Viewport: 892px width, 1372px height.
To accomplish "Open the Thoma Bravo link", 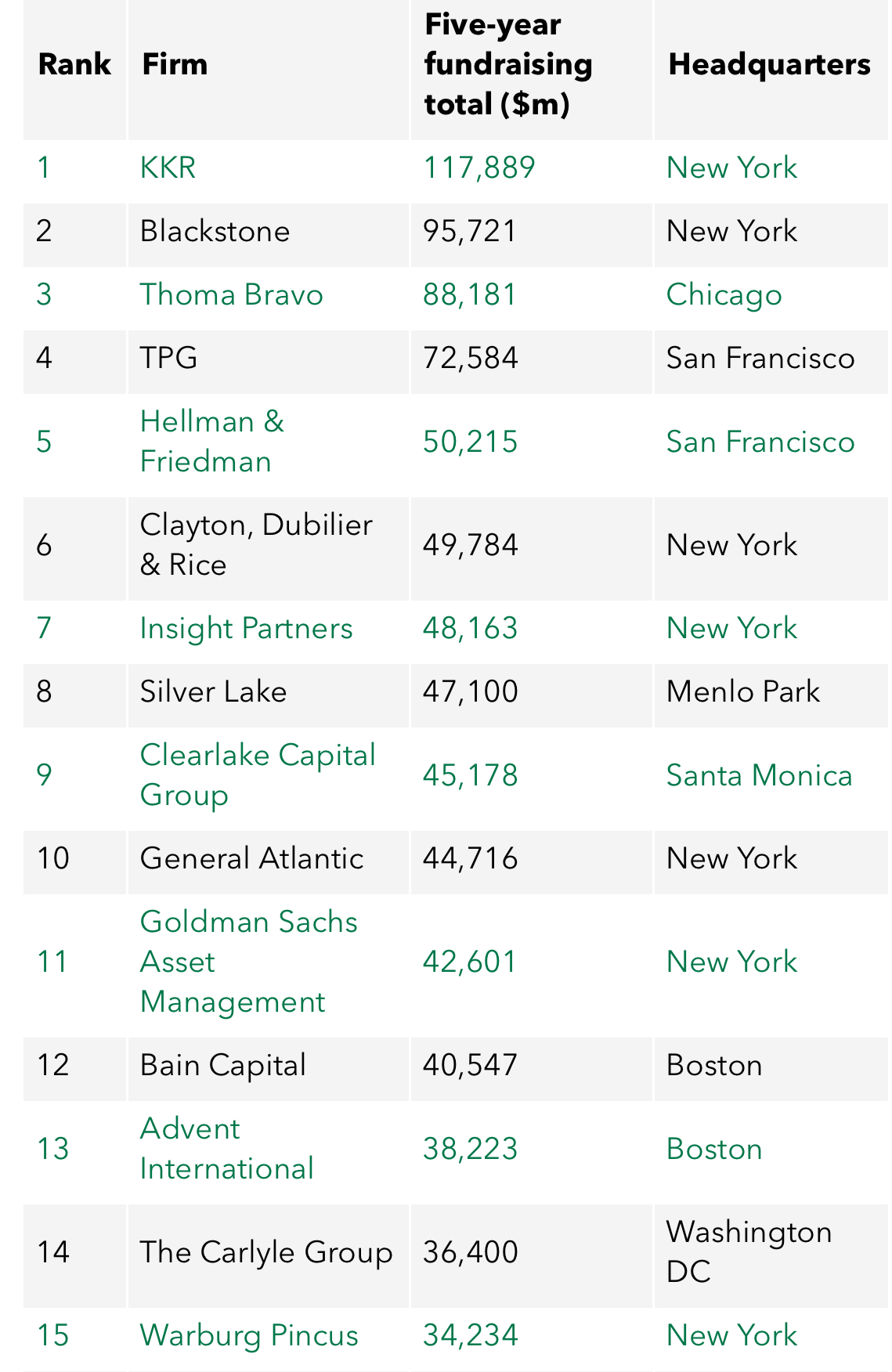I will click(x=231, y=295).
